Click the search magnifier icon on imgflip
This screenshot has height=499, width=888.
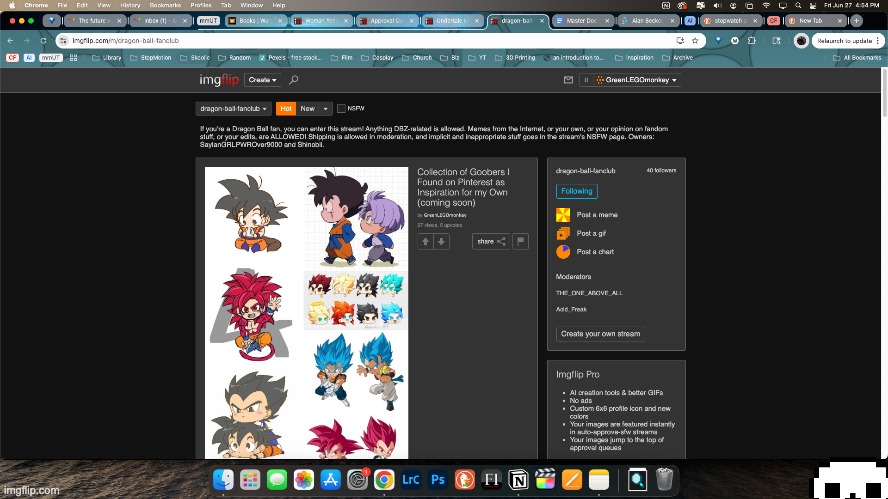click(293, 80)
